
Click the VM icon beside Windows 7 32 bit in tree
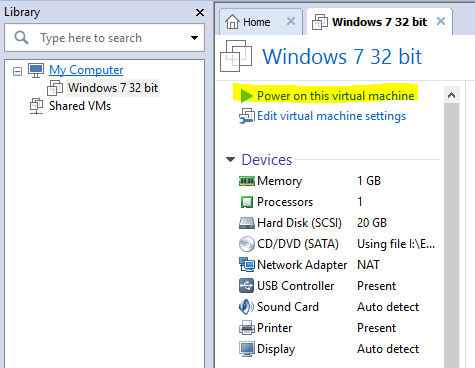(x=55, y=88)
